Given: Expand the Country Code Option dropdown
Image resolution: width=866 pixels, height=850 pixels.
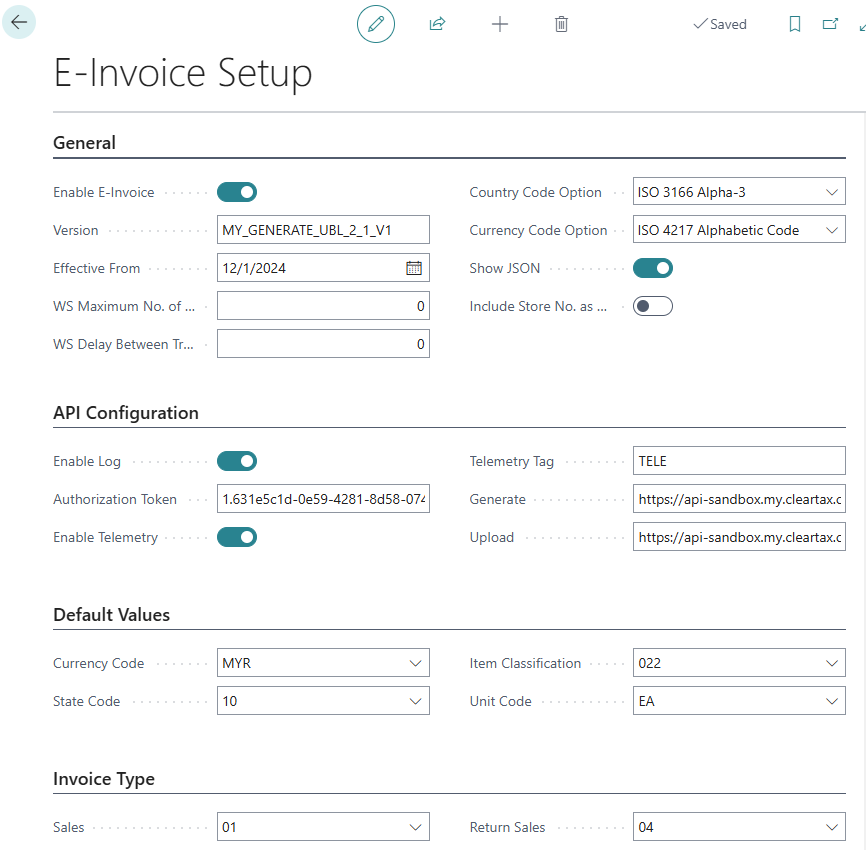Looking at the screenshot, I should (x=832, y=192).
